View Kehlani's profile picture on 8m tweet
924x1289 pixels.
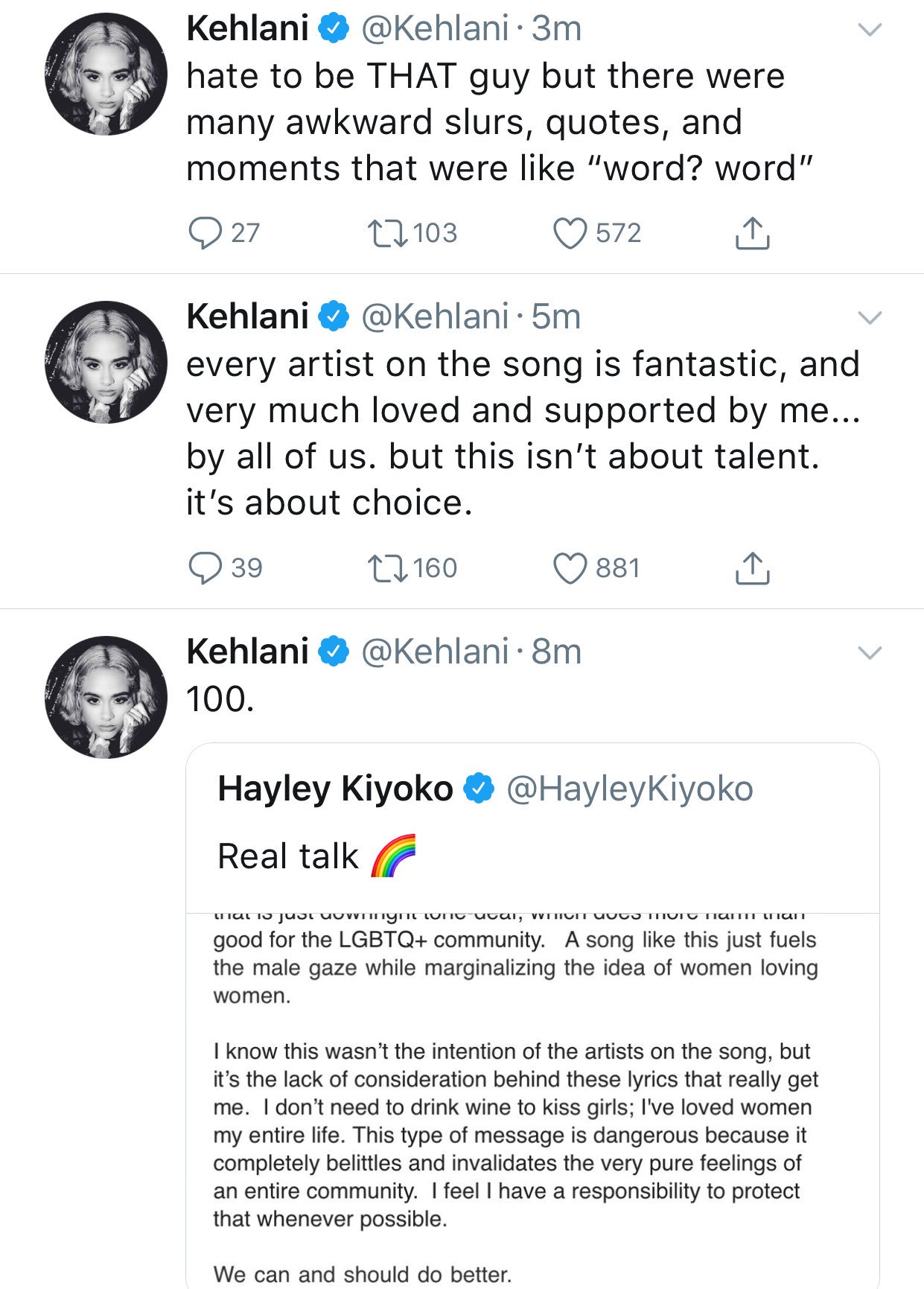pos(106,698)
